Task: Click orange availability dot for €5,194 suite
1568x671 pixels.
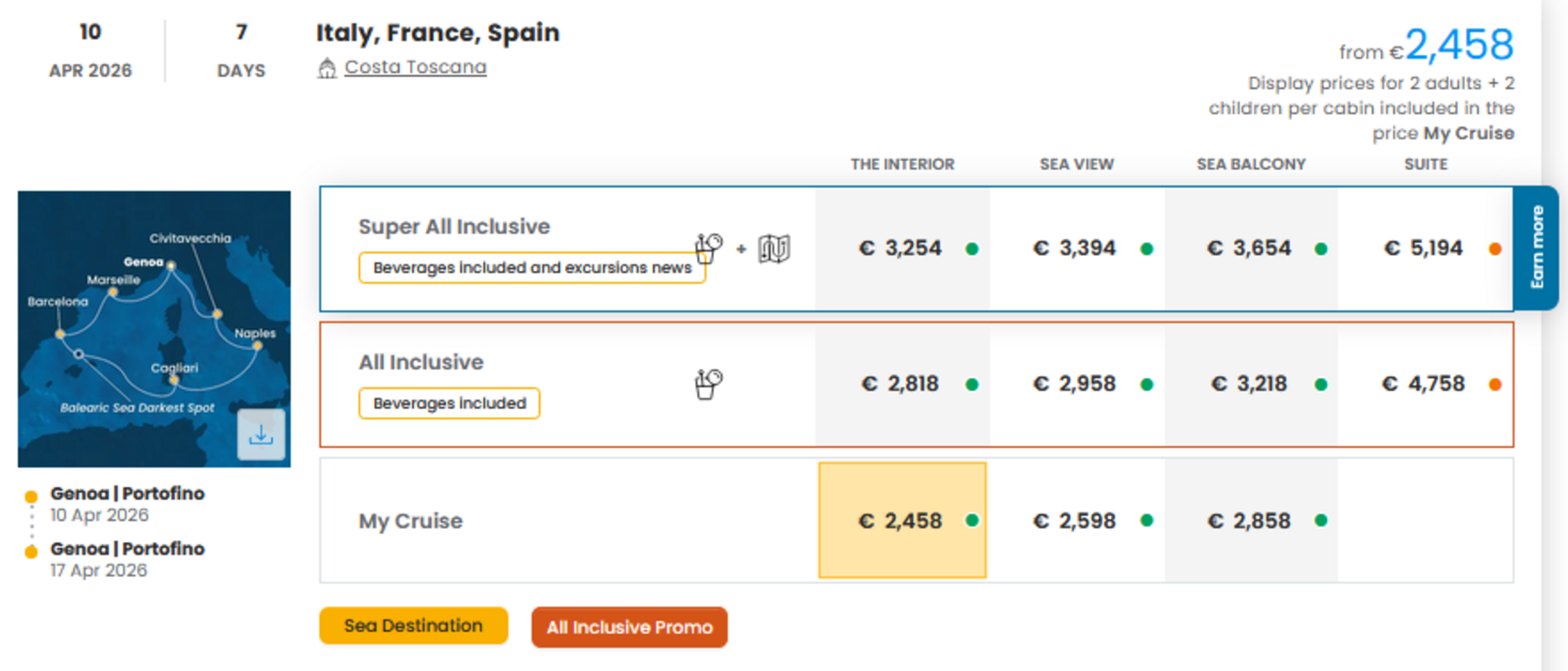Action: click(1494, 249)
